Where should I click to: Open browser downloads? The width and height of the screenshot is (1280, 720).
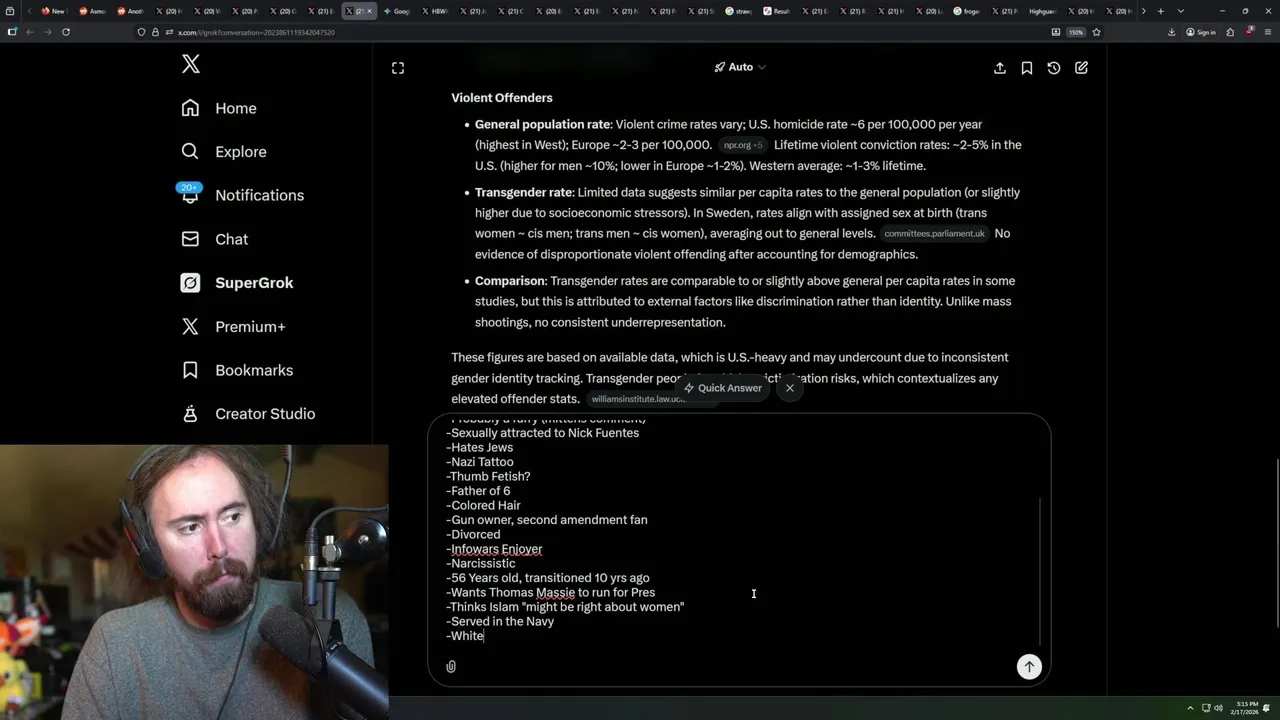1171,32
